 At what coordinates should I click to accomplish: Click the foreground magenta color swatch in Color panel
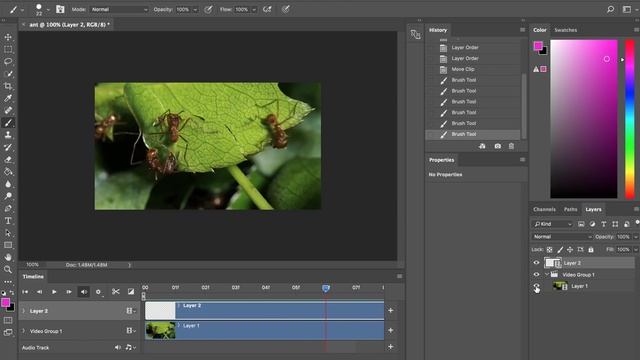(x=538, y=46)
